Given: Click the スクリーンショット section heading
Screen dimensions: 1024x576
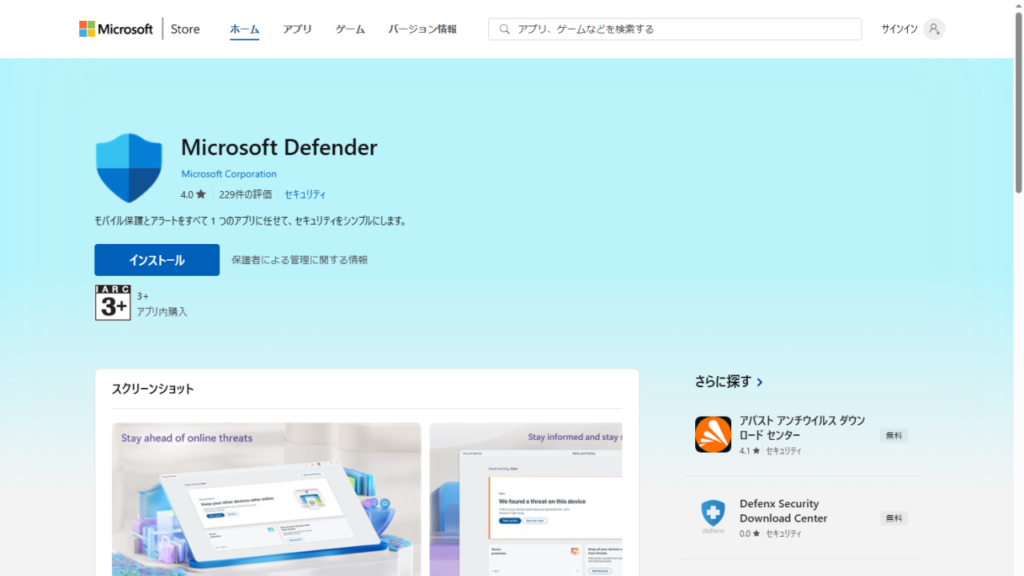Looking at the screenshot, I should pyautogui.click(x=153, y=389).
